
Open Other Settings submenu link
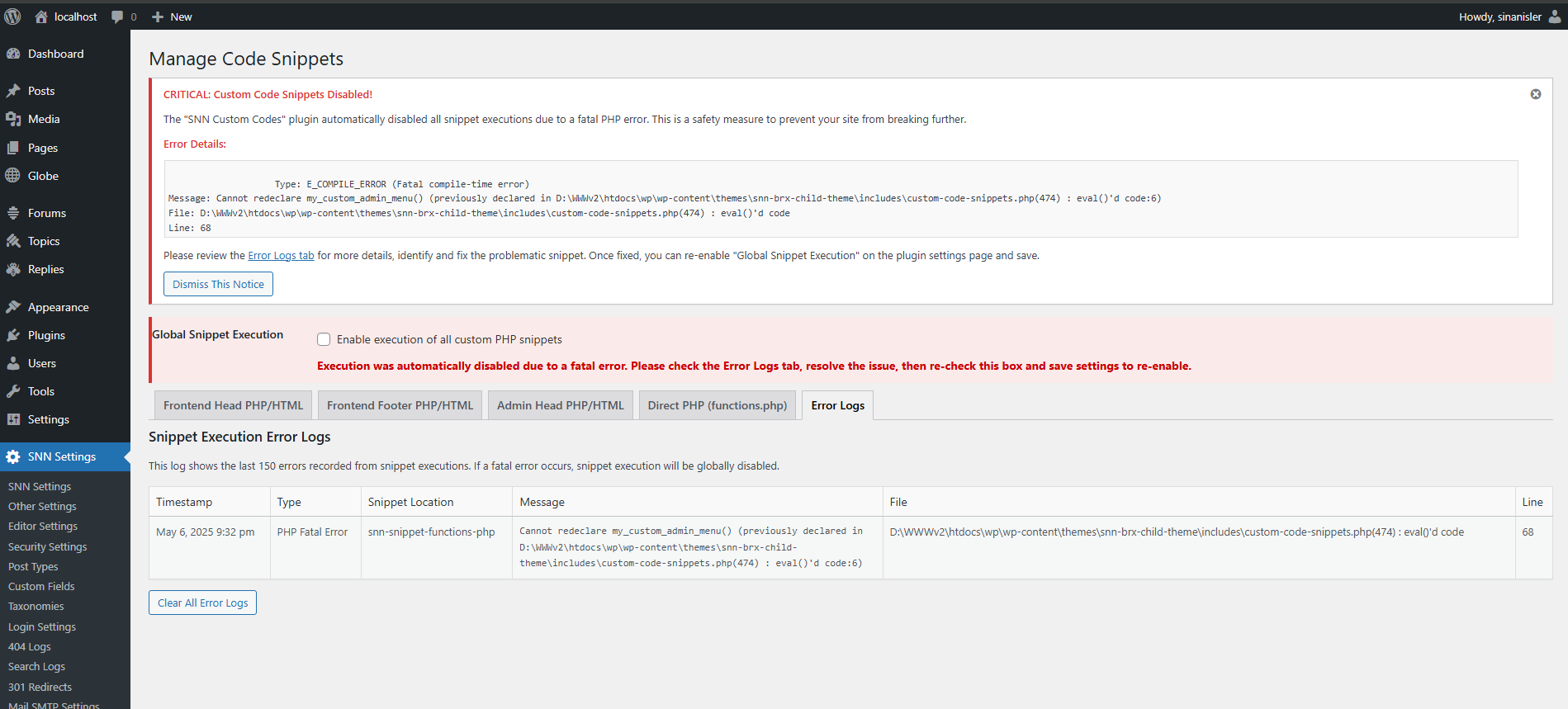[42, 506]
